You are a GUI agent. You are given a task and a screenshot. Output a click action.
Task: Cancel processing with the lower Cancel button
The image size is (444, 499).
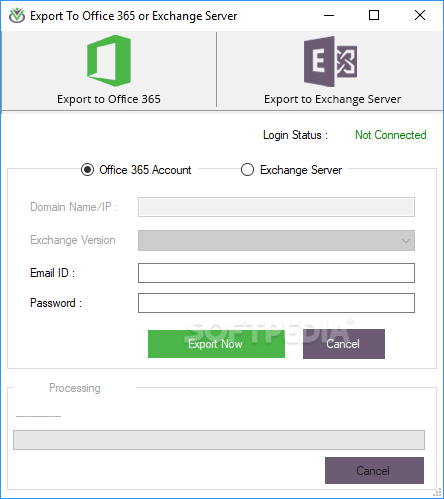[374, 471]
